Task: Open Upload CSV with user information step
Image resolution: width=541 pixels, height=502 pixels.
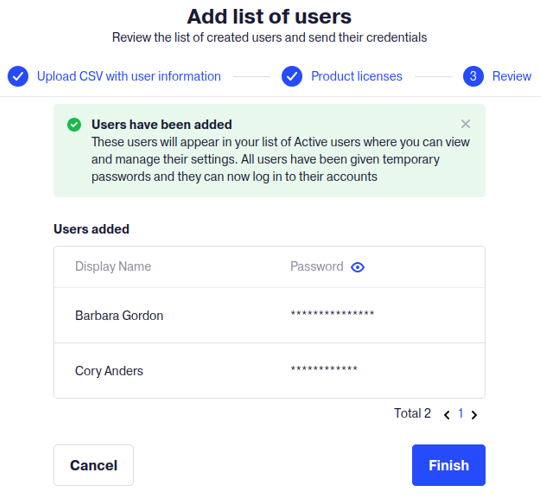Action: point(129,76)
